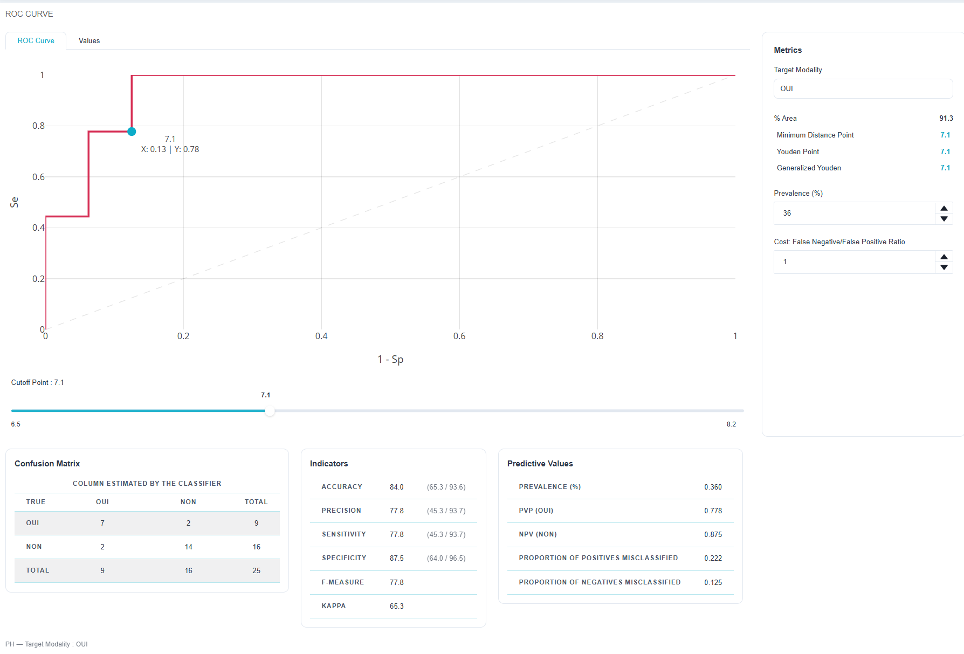This screenshot has height=654, width=964.
Task: Click the ACCURACY value 84.0
Action: 397,487
